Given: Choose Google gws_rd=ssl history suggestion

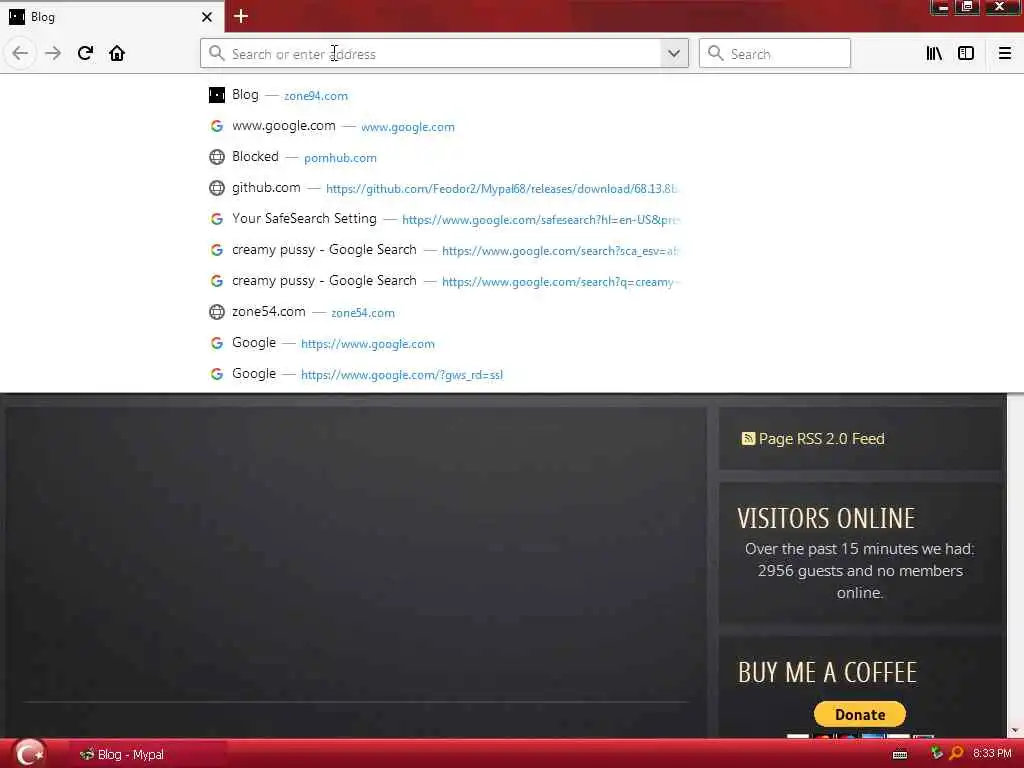Looking at the screenshot, I should click(444, 374).
